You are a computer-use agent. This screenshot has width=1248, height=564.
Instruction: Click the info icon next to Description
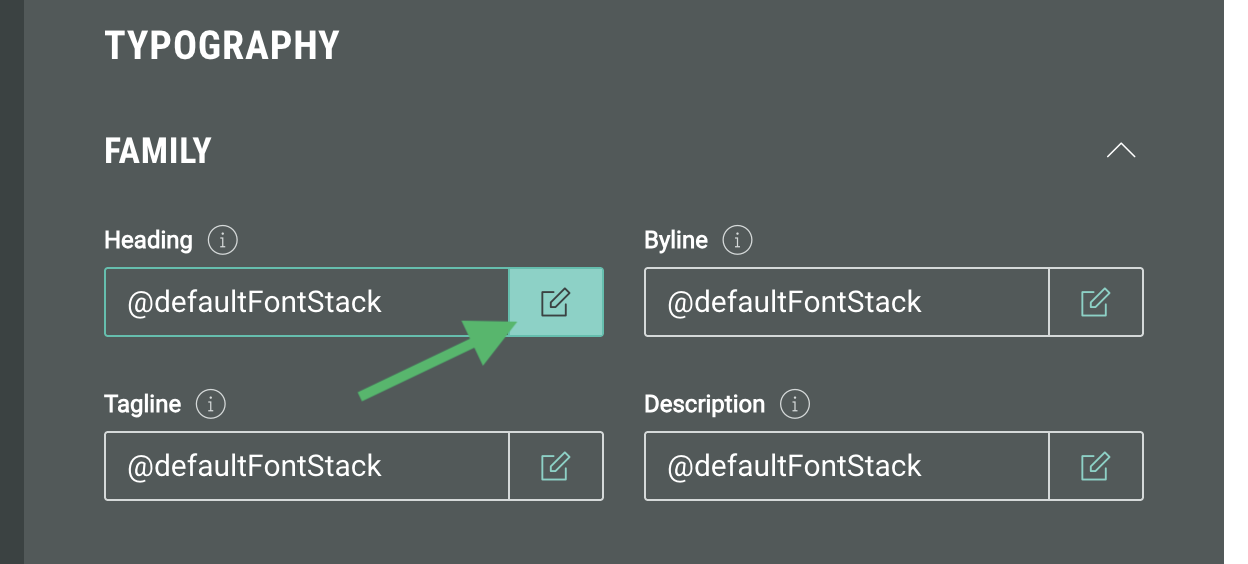coord(794,405)
